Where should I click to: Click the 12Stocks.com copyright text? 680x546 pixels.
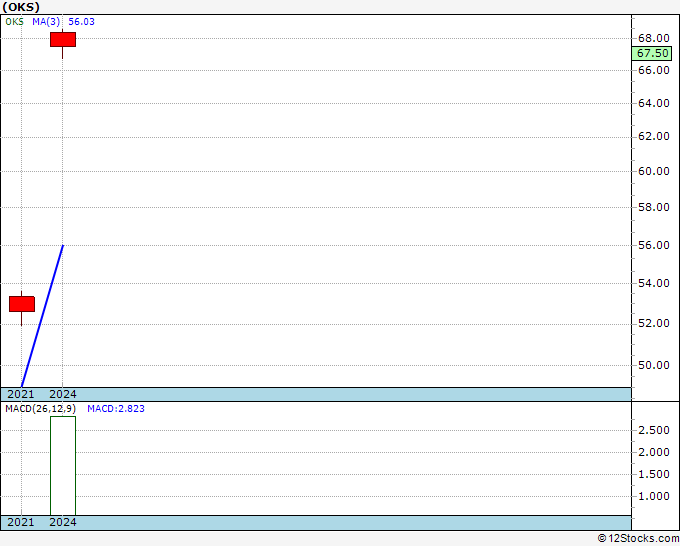click(x=638, y=538)
